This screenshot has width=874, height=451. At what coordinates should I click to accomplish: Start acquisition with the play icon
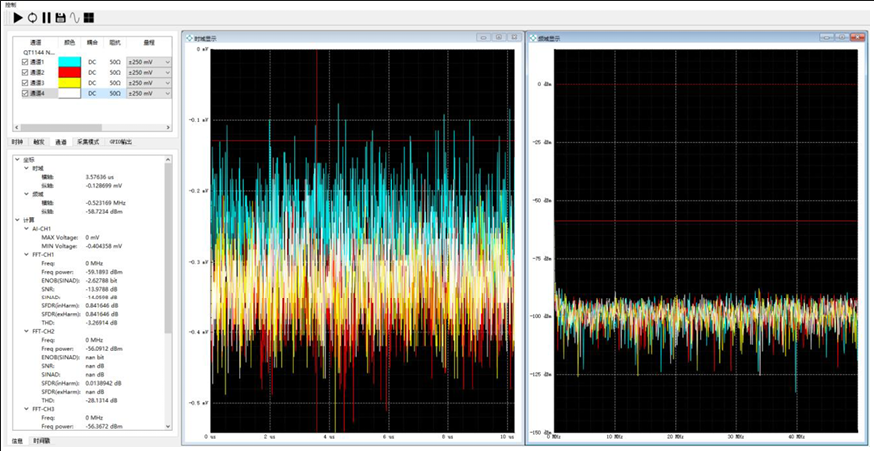click(18, 18)
